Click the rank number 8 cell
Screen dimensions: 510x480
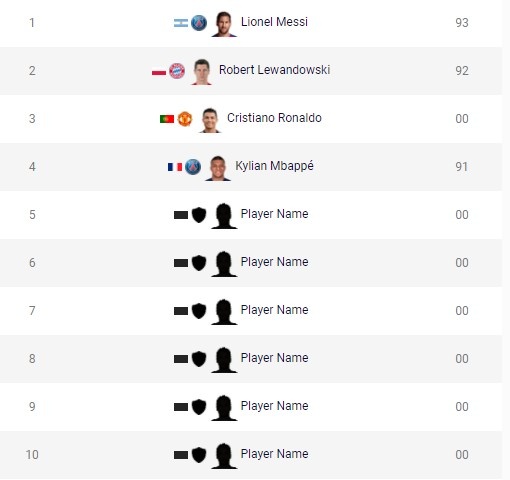(x=32, y=359)
